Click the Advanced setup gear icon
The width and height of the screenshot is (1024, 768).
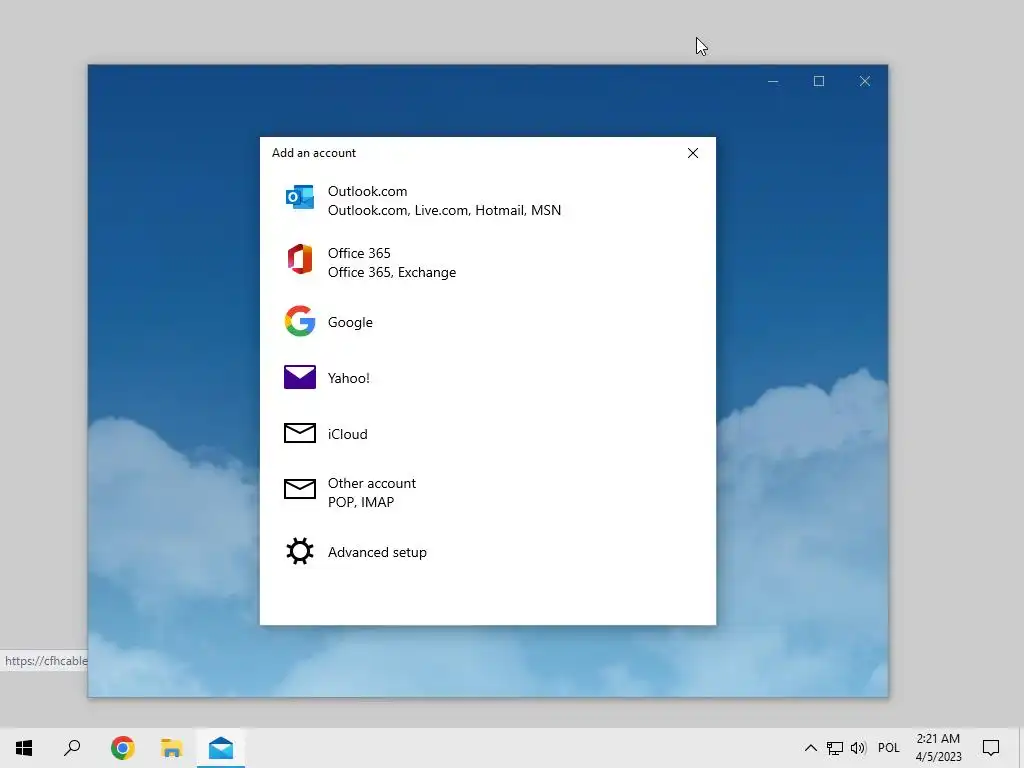coord(300,551)
